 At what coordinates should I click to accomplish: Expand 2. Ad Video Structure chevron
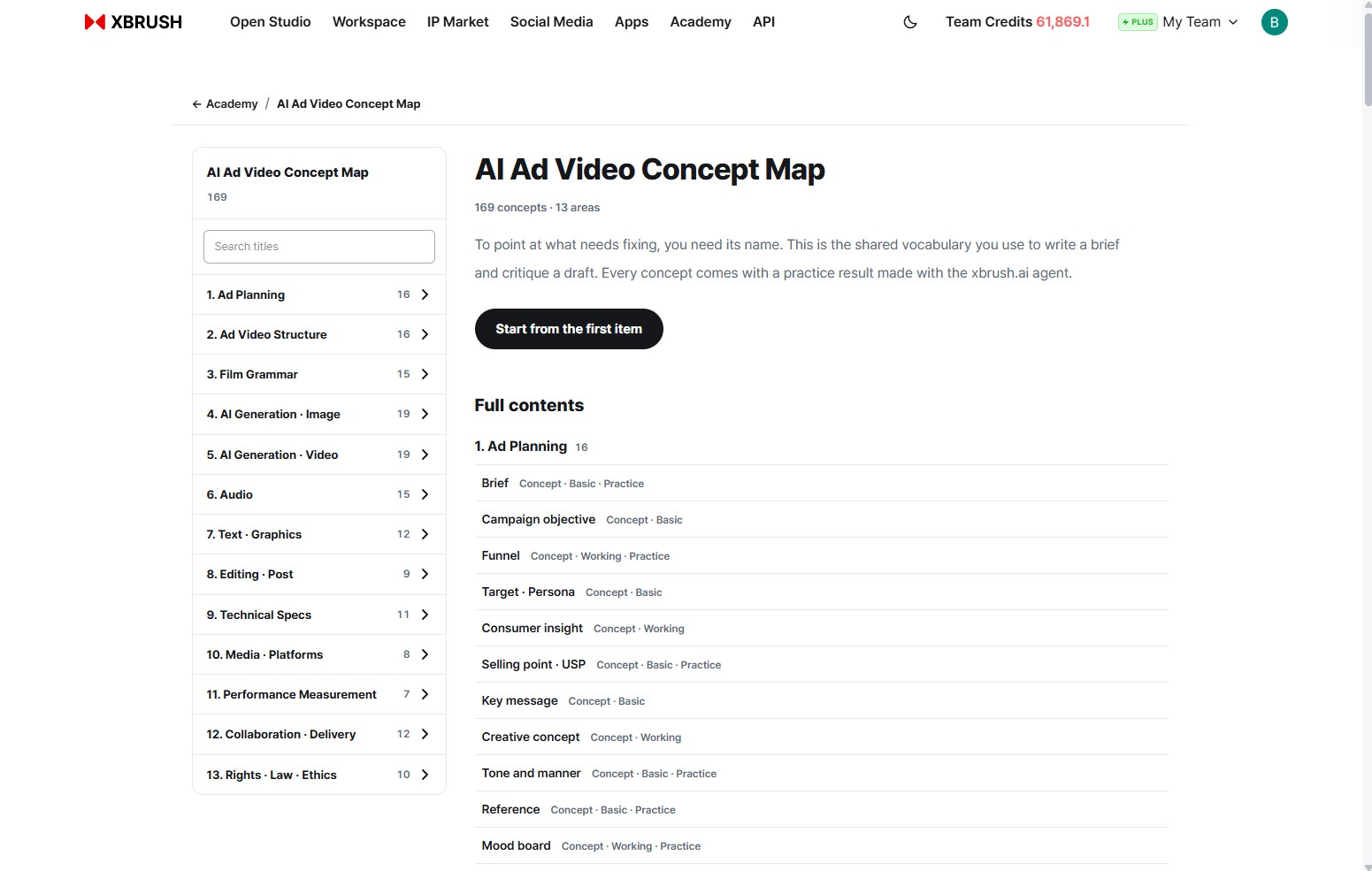(425, 334)
